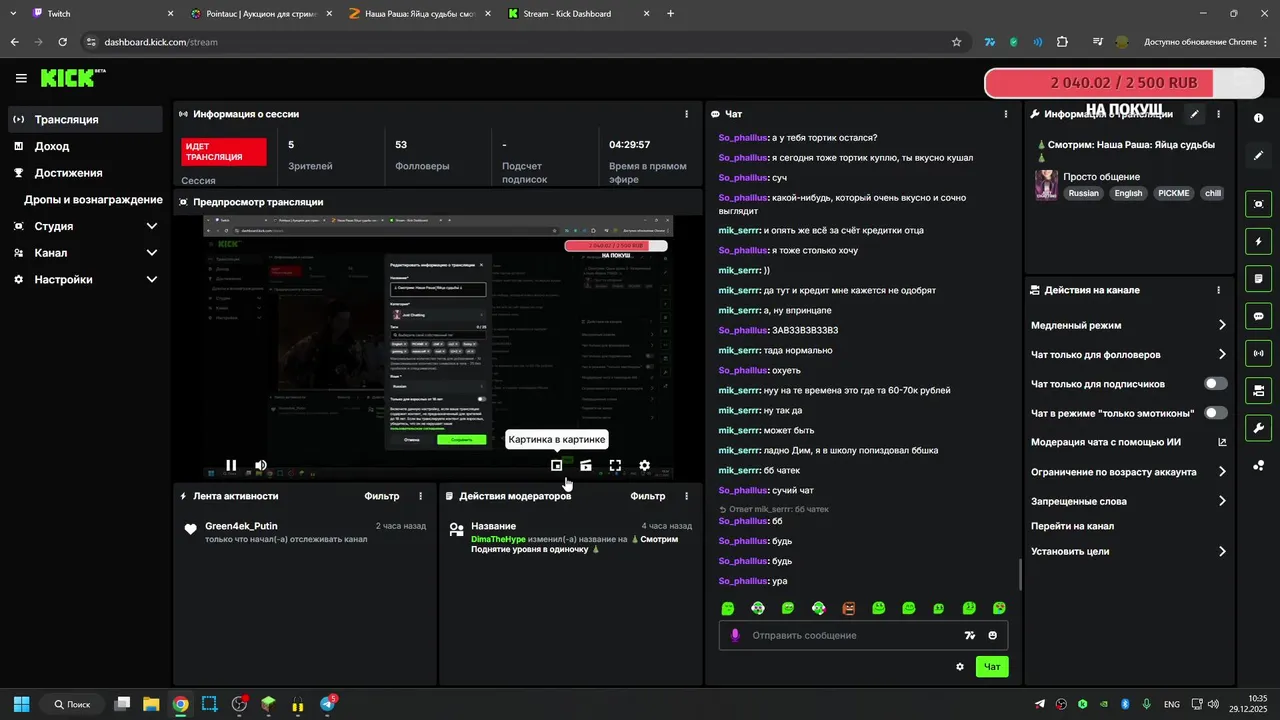Toggle the broadcast signal sidebar icon
The height and width of the screenshot is (720, 1280).
point(1258,353)
